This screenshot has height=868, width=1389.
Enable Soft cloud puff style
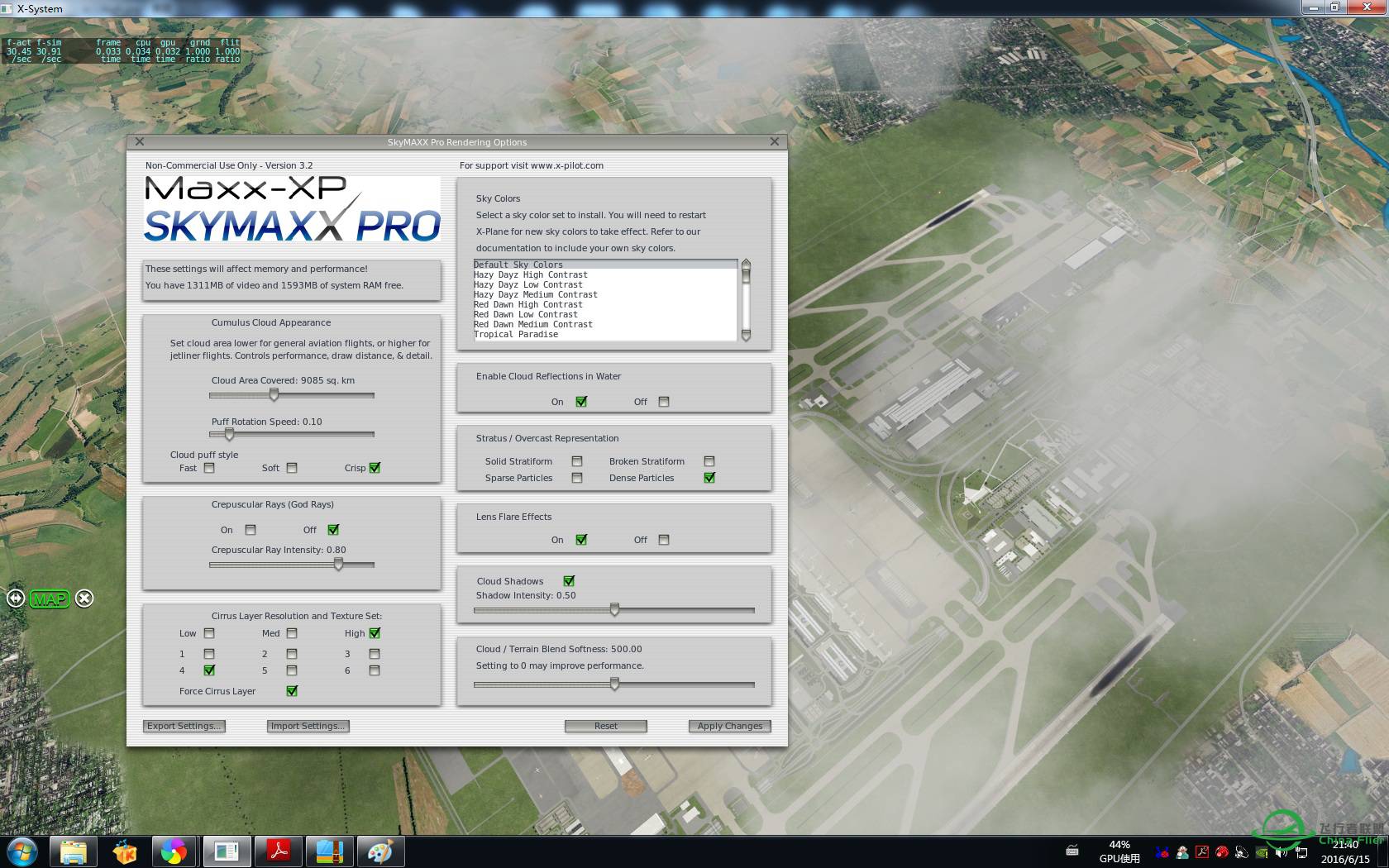click(x=292, y=468)
